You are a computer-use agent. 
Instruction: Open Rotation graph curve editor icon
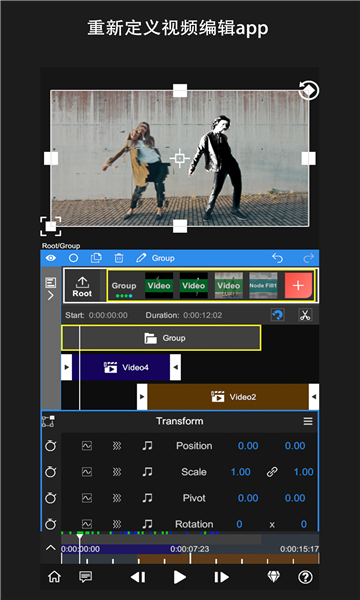87,524
